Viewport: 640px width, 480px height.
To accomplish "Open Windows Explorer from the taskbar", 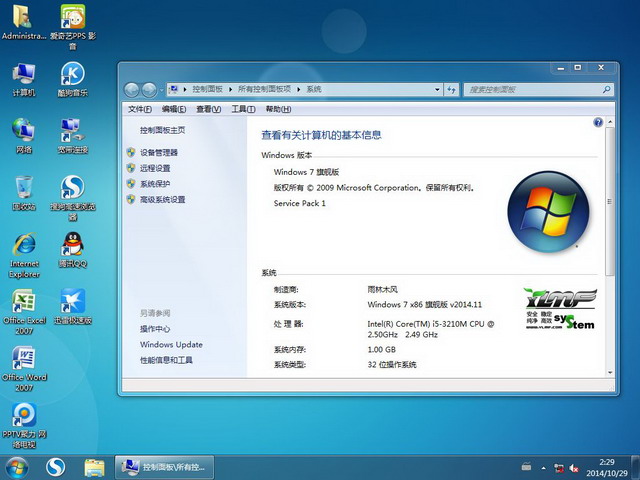I will 94,468.
